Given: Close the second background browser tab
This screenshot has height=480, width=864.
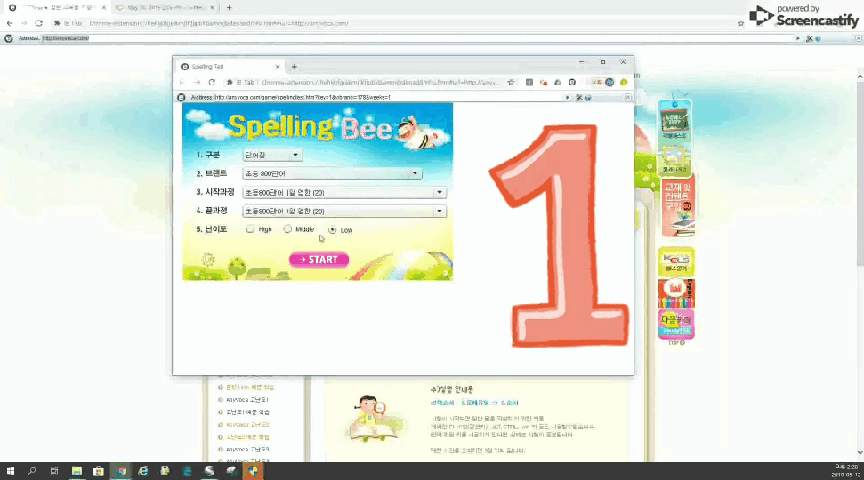Looking at the screenshot, I should tap(212, 8).
